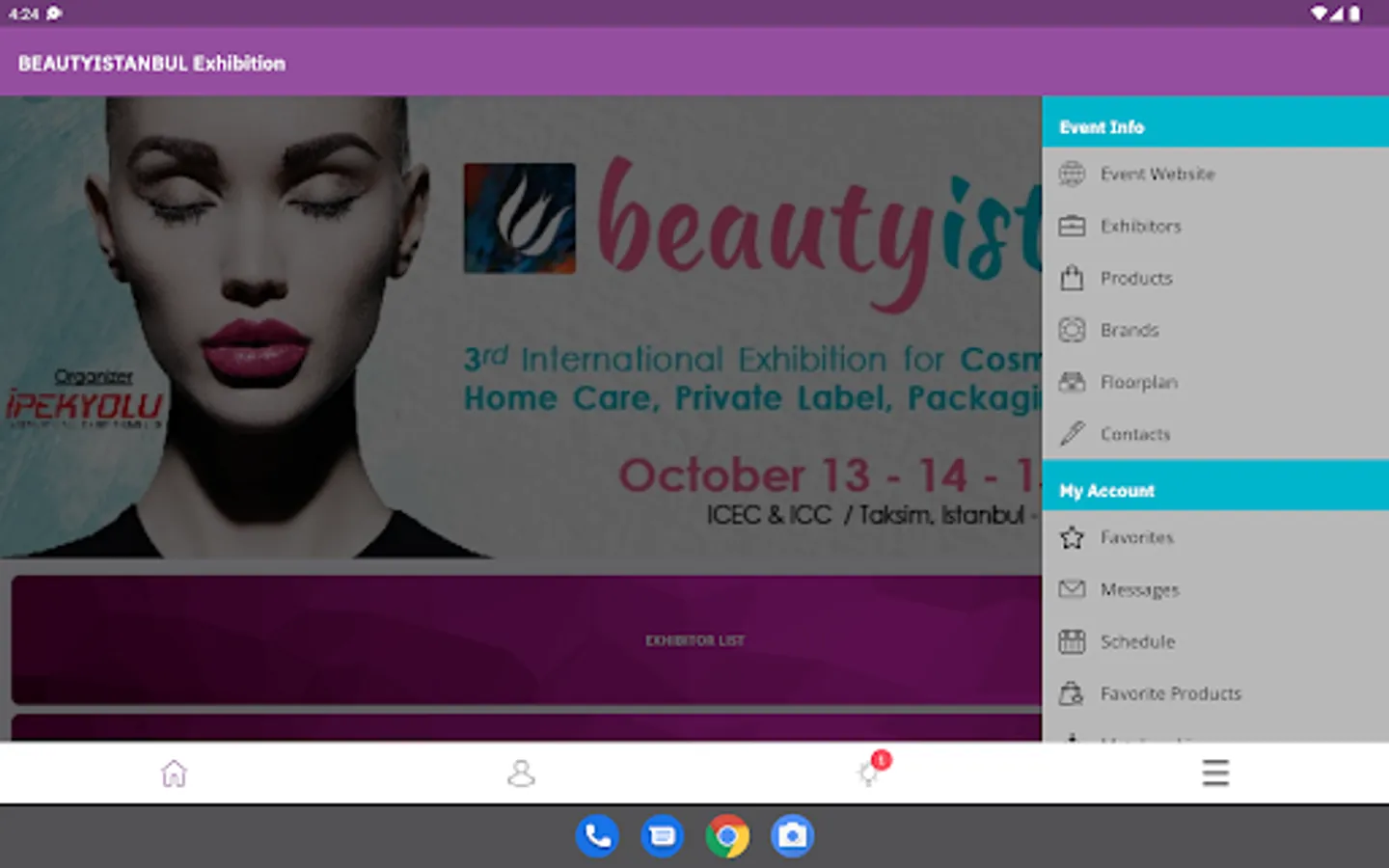This screenshot has height=868, width=1389.
Task: Open the Contacts menu entry
Action: coord(1215,434)
